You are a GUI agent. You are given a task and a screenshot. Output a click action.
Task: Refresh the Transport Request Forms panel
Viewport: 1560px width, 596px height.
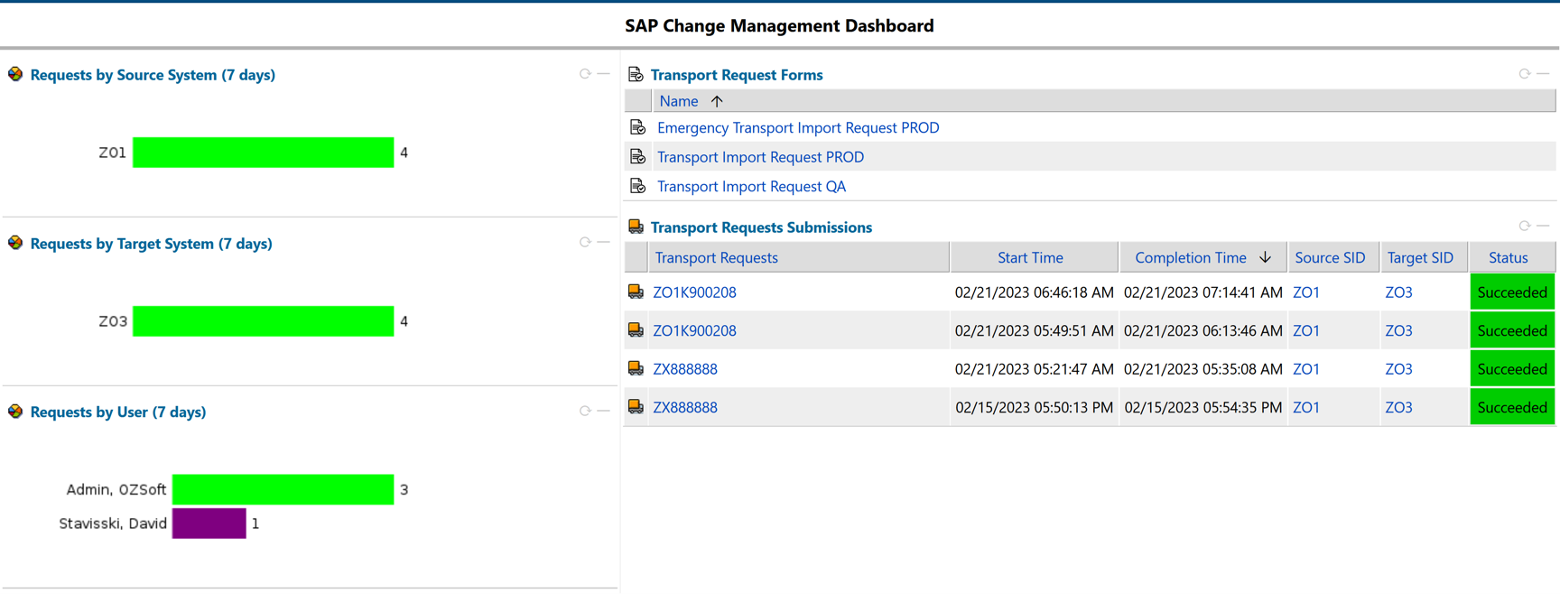pyautogui.click(x=1525, y=73)
